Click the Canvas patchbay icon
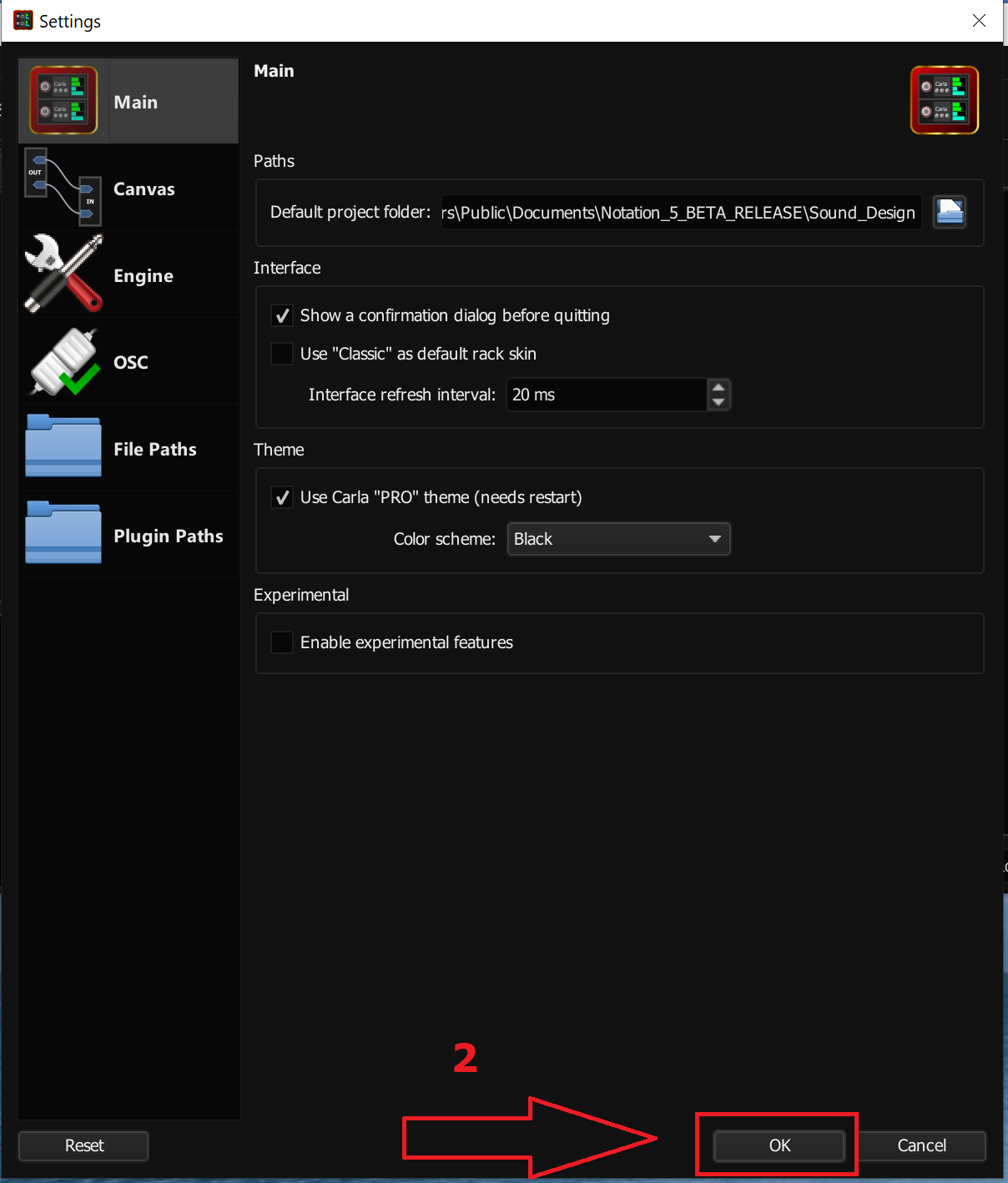The height and width of the screenshot is (1183, 1008). (63, 188)
